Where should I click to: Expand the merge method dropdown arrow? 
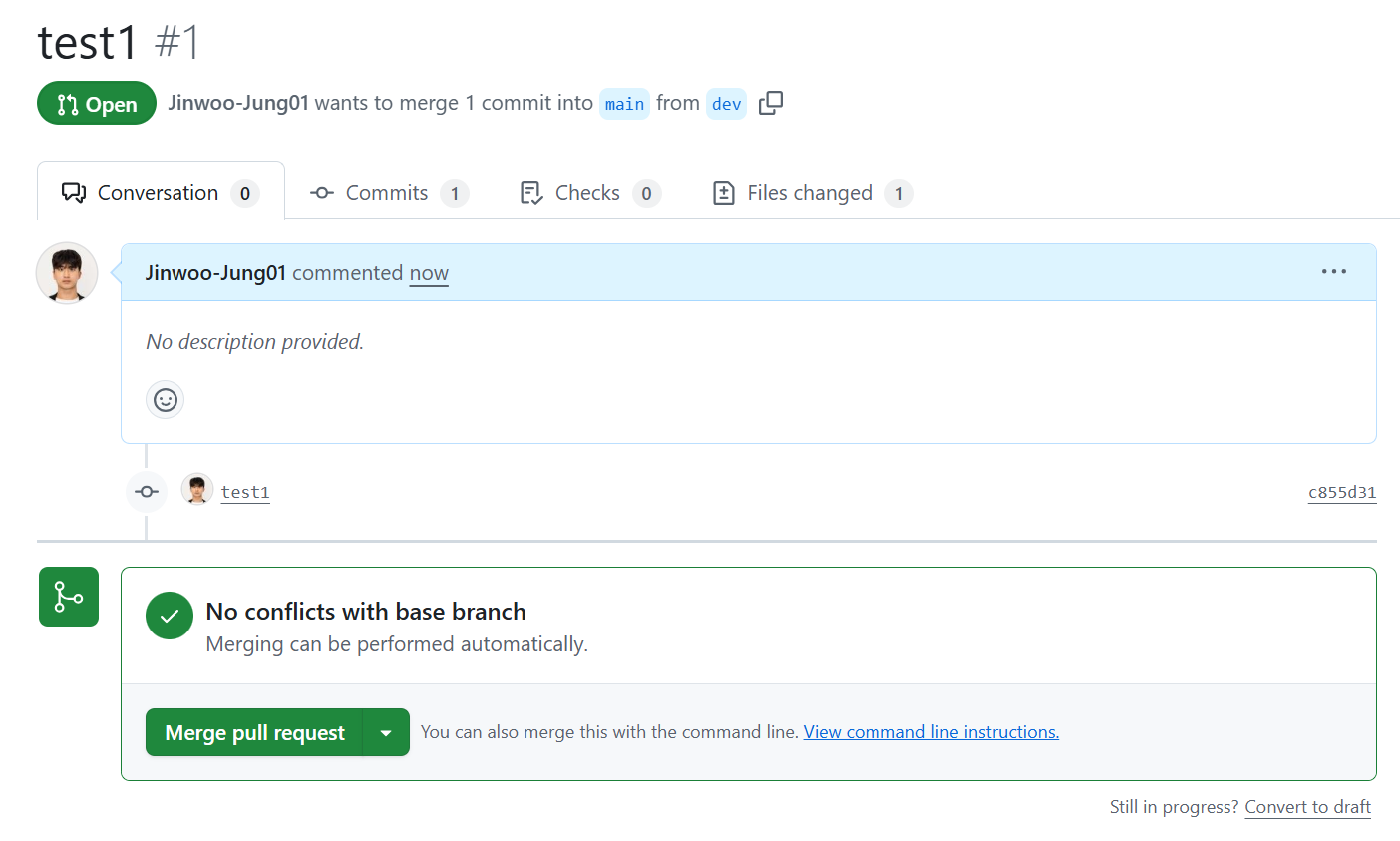point(386,732)
